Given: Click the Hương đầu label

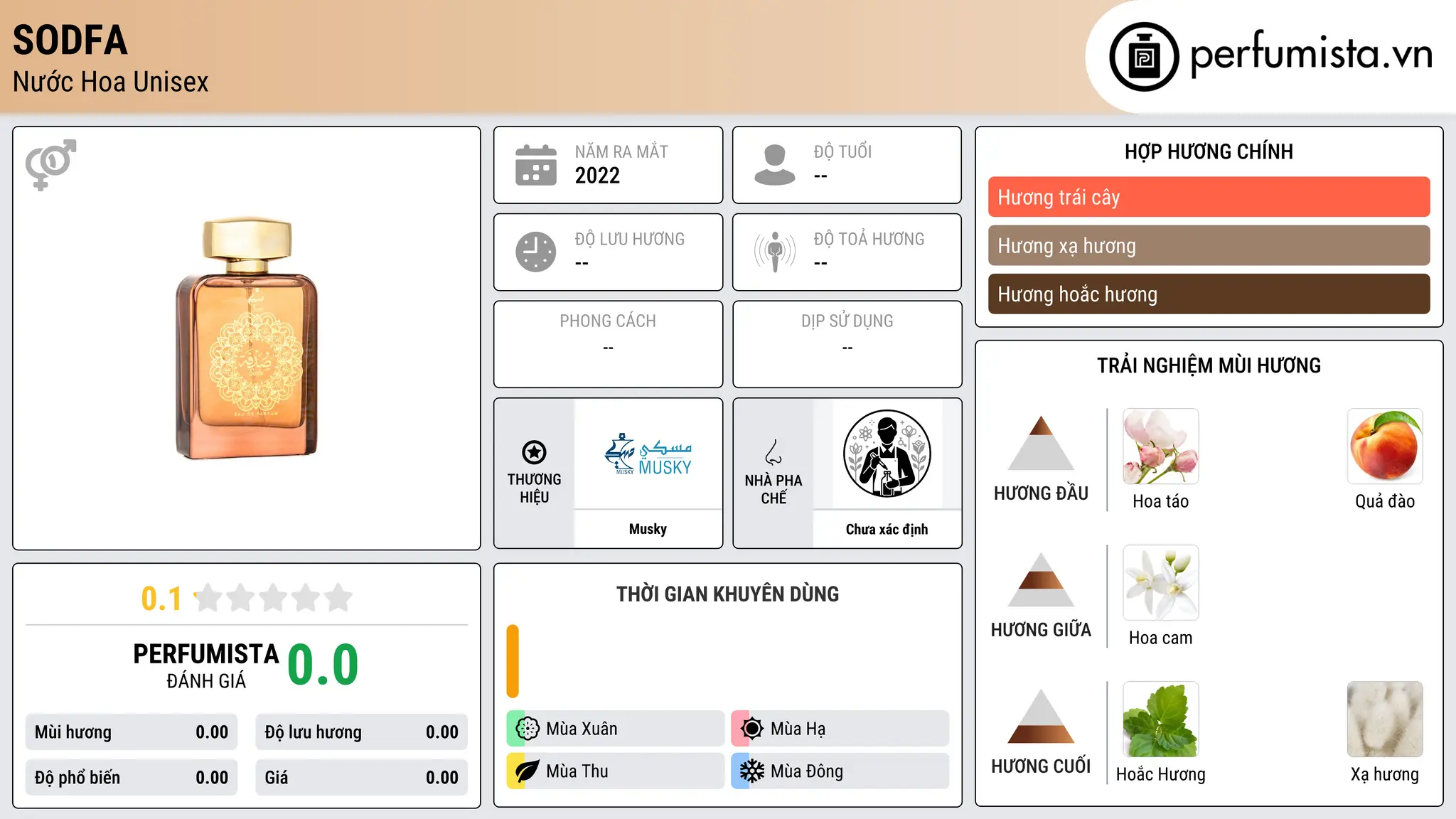Looking at the screenshot, I should 1041,493.
